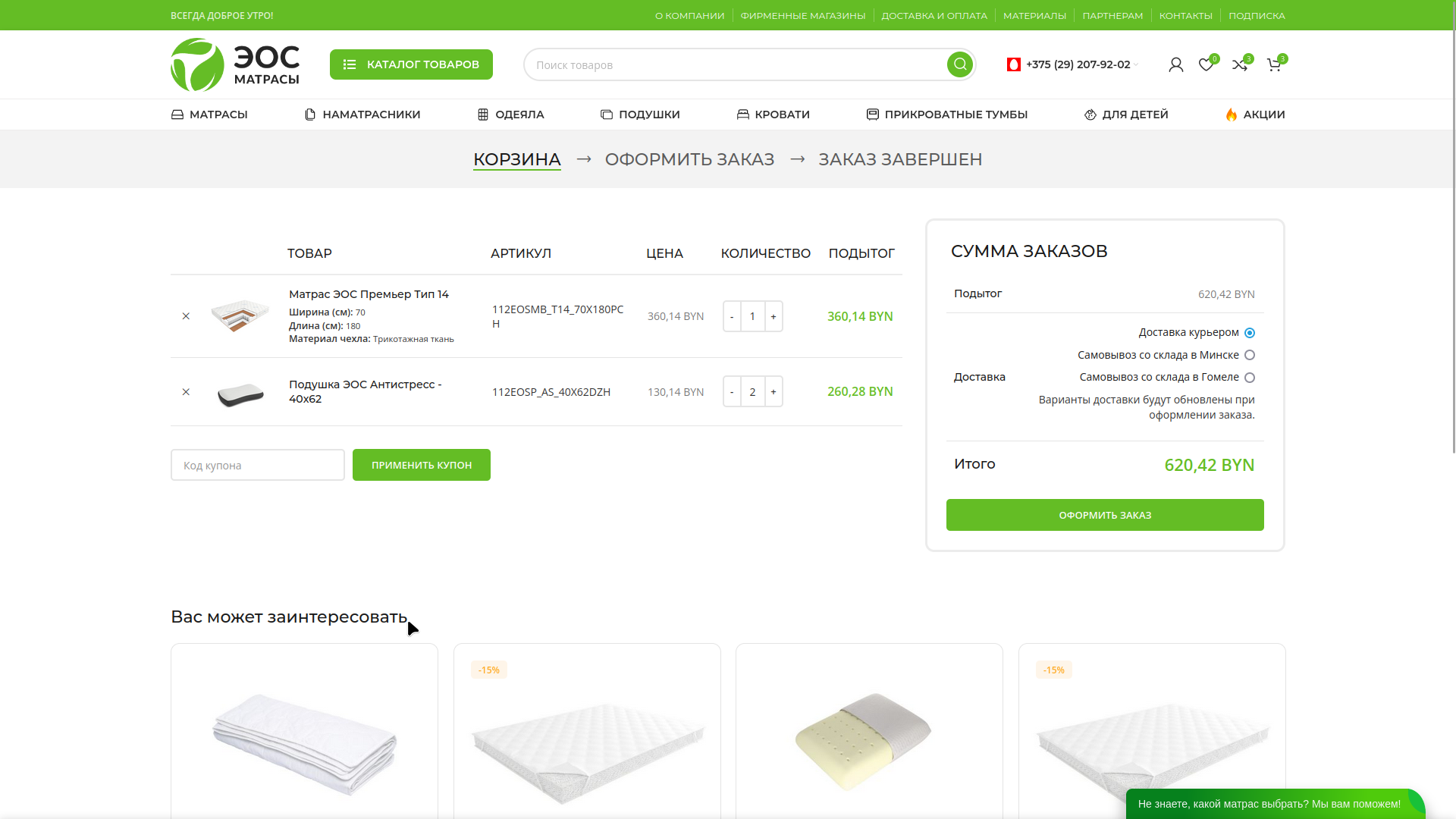Select Самовывоз со склада в Минске
This screenshot has height=819, width=1456.
coord(1250,355)
